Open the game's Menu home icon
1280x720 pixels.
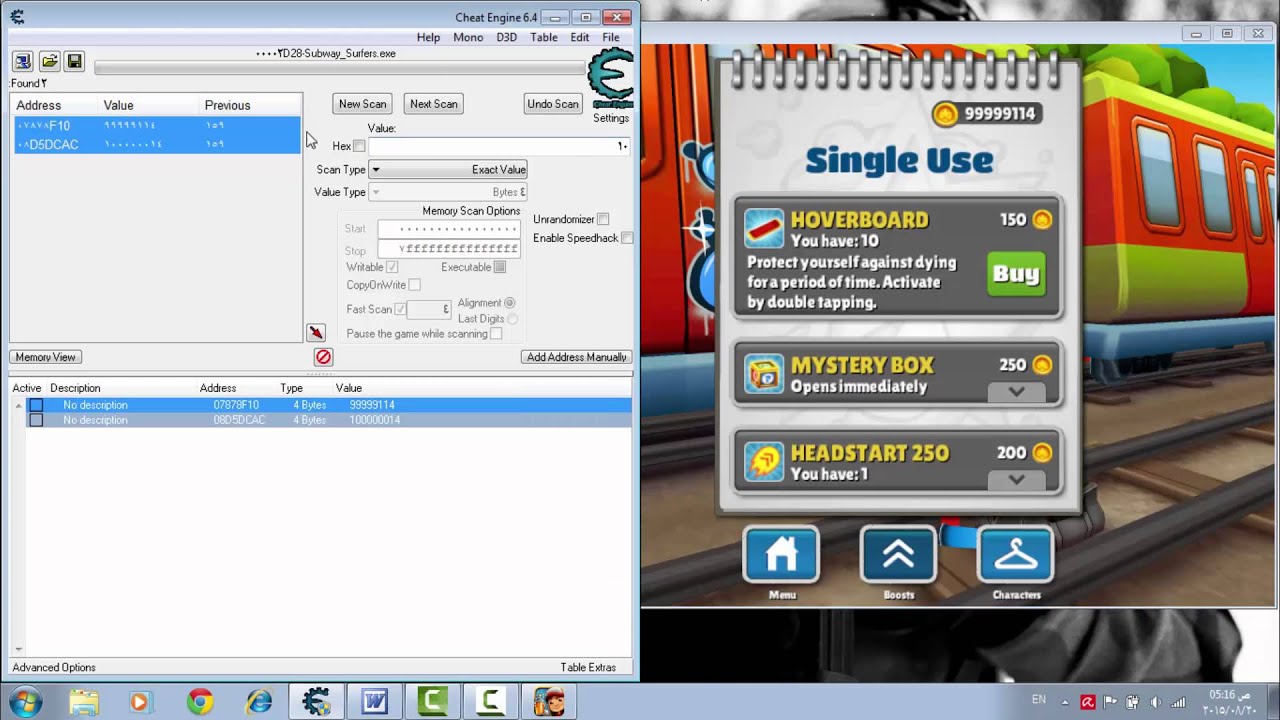(781, 554)
